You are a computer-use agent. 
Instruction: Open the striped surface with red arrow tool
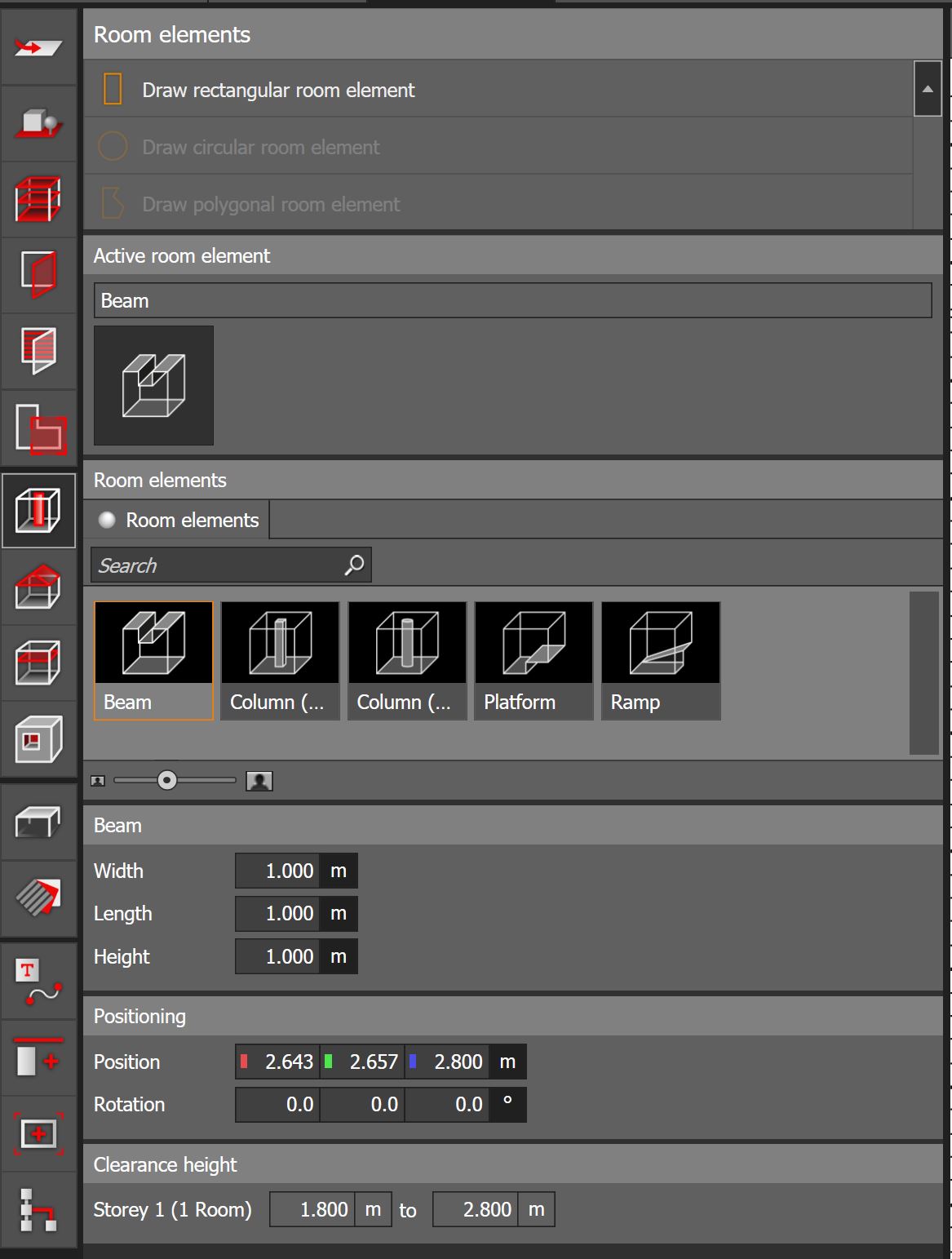pyautogui.click(x=38, y=898)
